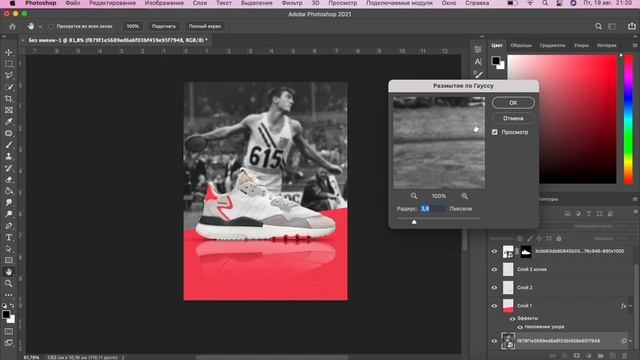Toggle visibility of Наложение узора effect
Viewport: 640px width, 360px height.
point(520,327)
